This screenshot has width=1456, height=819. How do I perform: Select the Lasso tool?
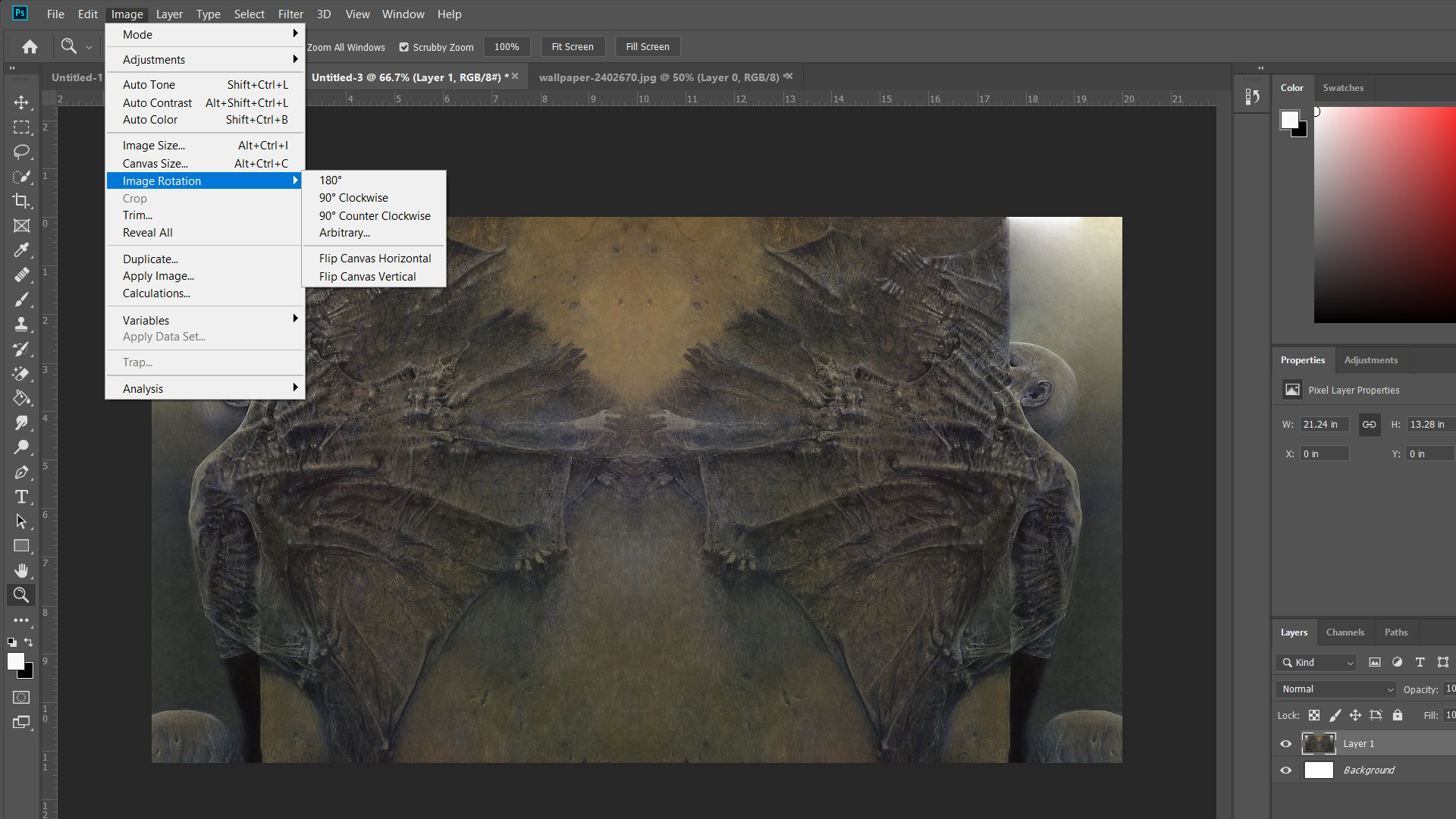tap(22, 151)
